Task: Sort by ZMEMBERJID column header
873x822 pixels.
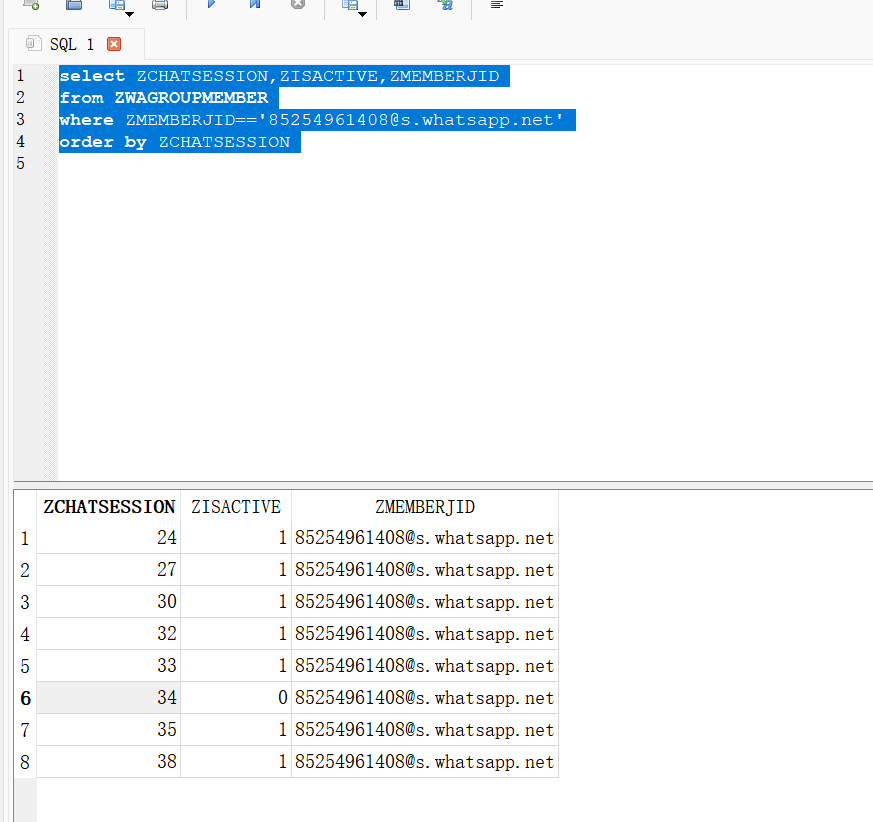Action: click(x=425, y=507)
